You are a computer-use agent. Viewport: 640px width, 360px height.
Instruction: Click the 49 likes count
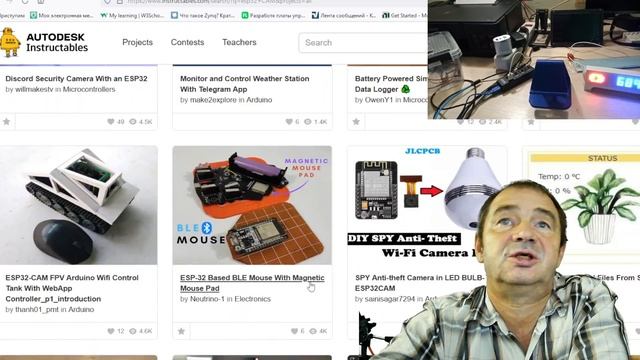pyautogui.click(x=120, y=122)
